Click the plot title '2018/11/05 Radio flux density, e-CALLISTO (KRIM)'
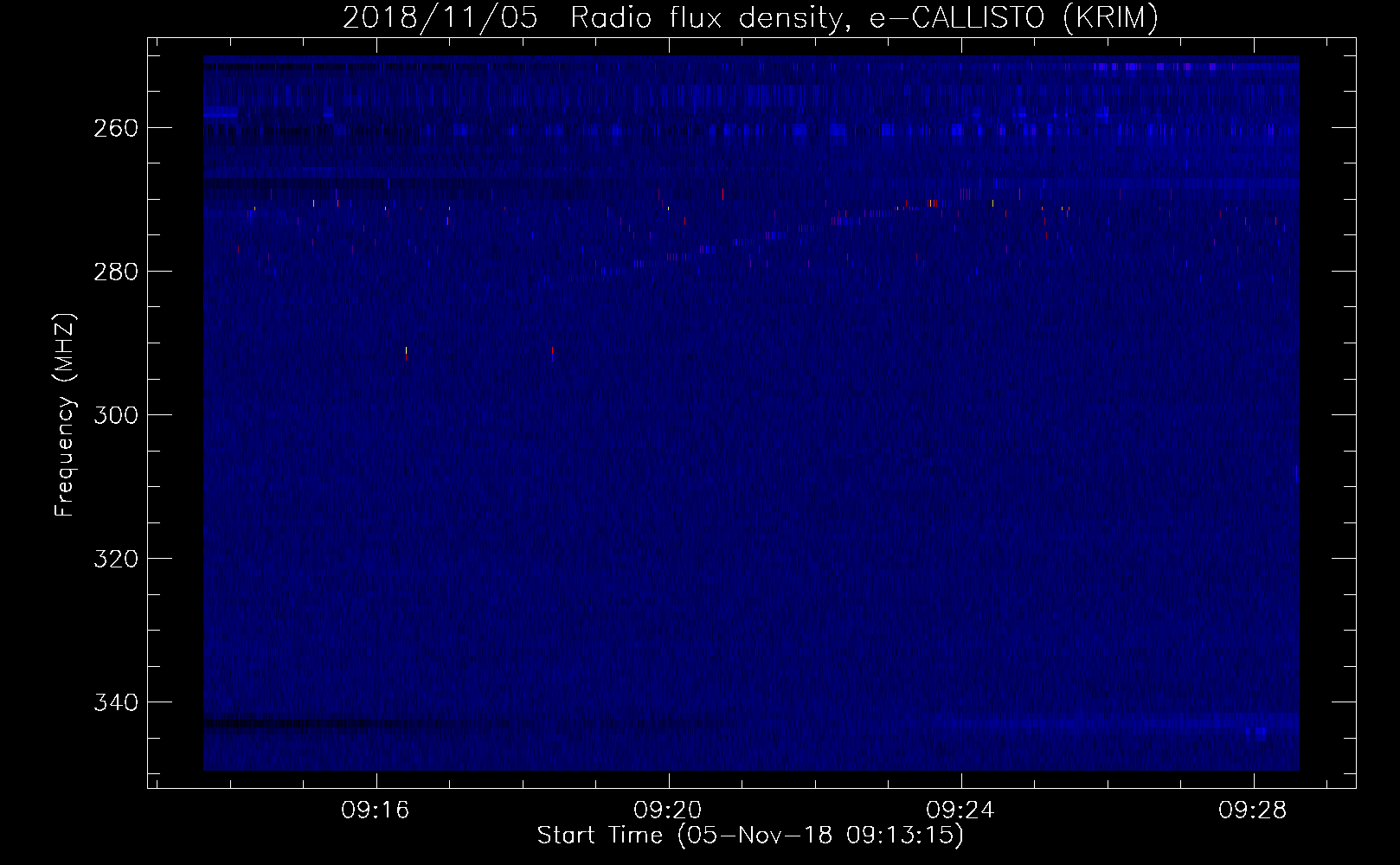 pyautogui.click(x=750, y=17)
